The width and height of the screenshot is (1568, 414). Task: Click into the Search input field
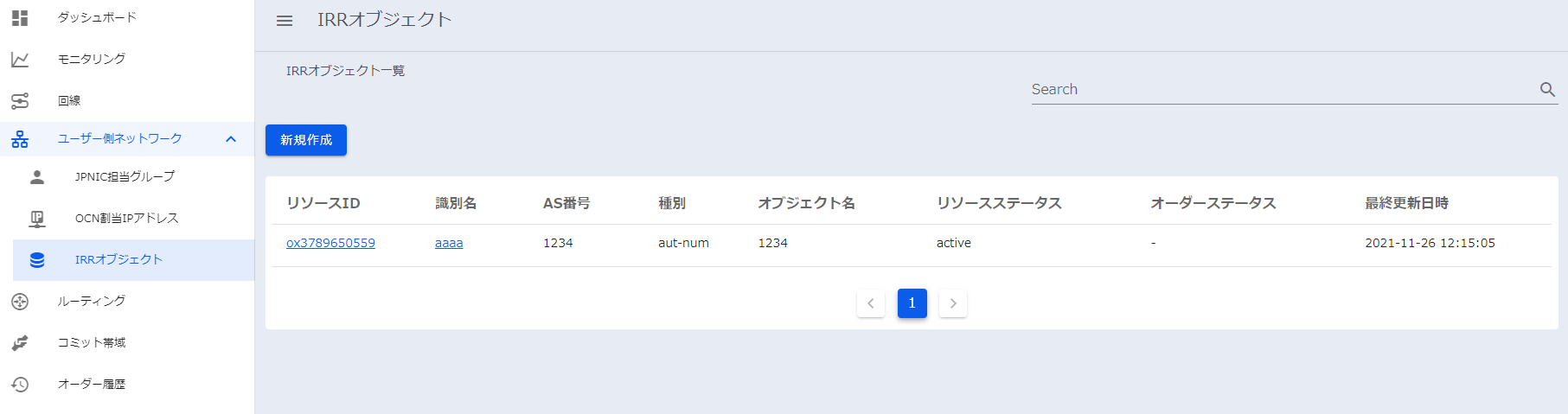click(1280, 90)
